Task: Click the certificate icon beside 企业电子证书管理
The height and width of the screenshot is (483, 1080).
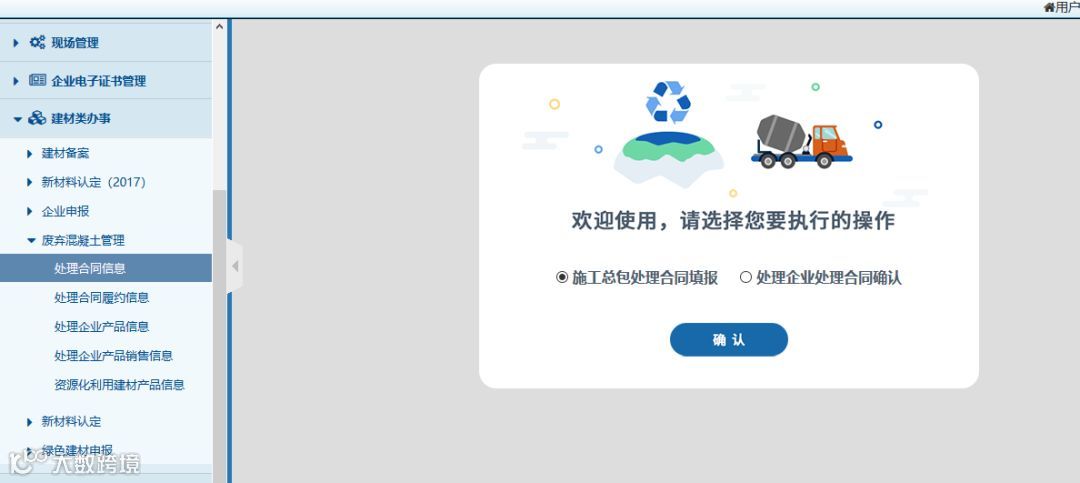Action: point(37,81)
